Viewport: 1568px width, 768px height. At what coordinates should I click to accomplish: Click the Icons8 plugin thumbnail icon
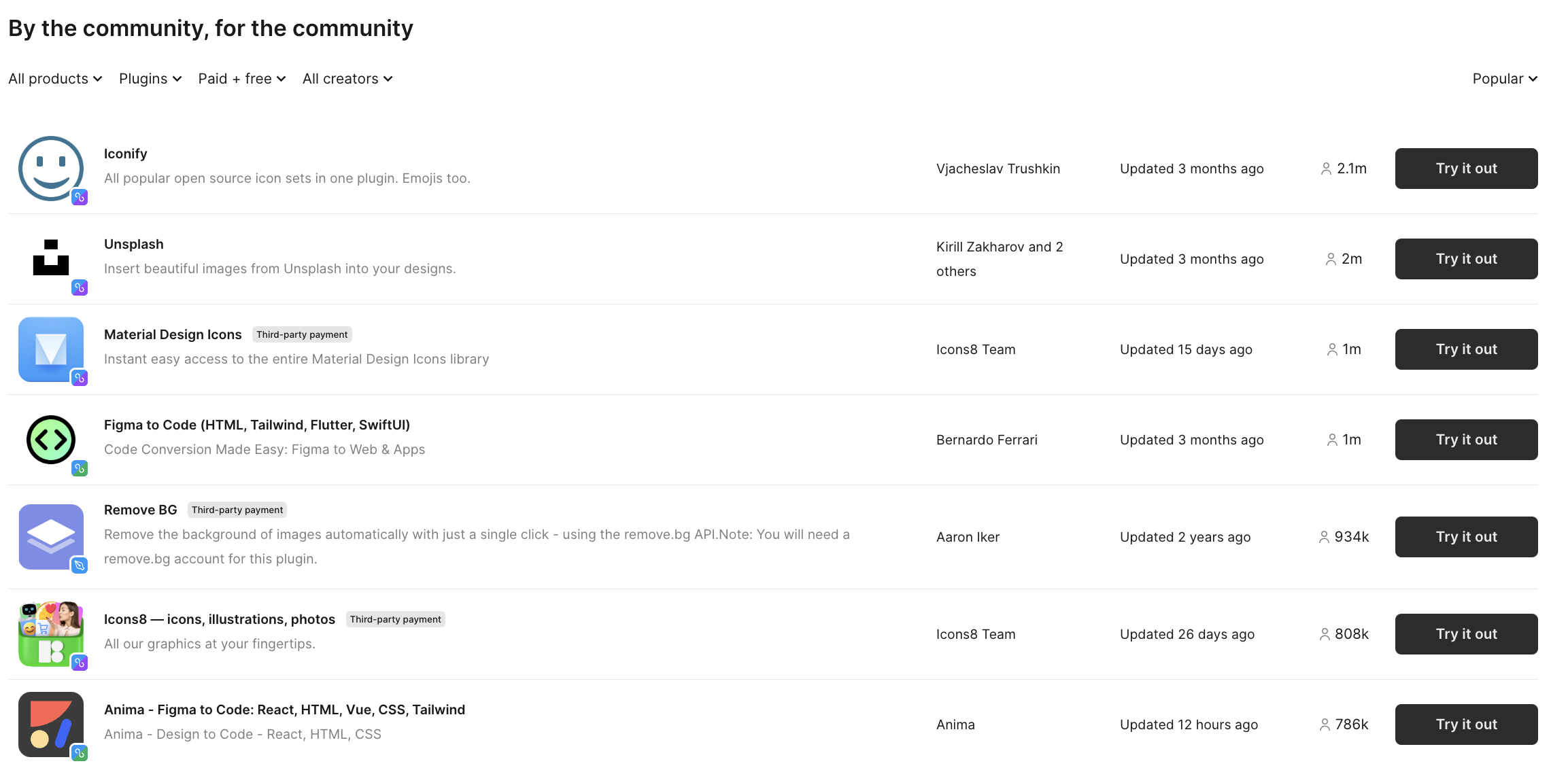pyautogui.click(x=51, y=633)
